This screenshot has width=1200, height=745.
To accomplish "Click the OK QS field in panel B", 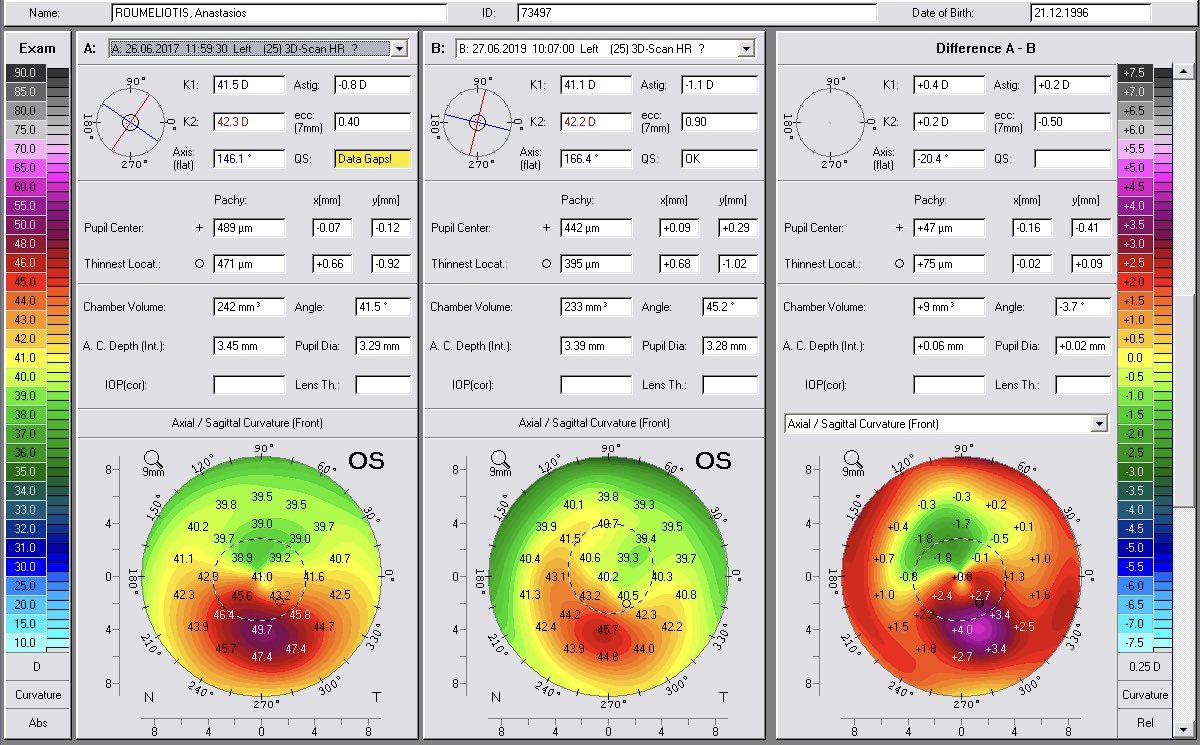I will pyautogui.click(x=719, y=159).
